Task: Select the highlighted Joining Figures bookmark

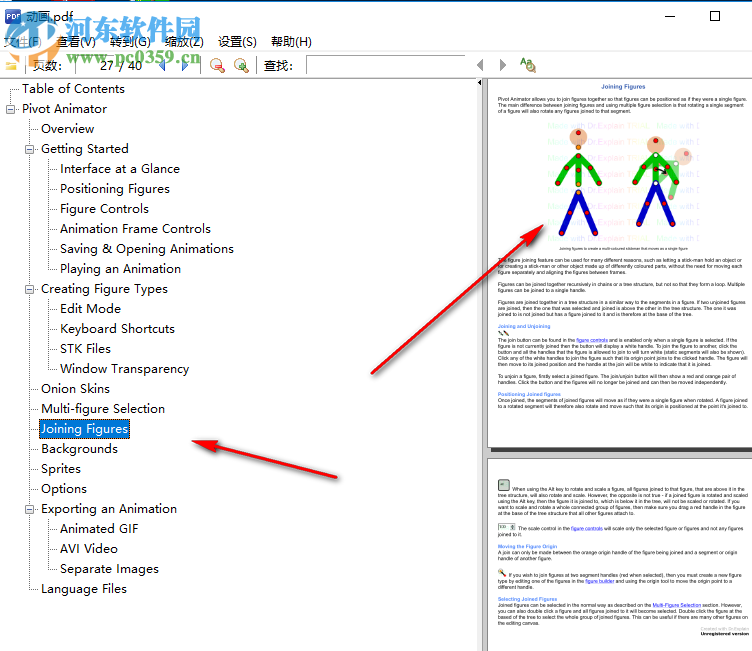Action: [84, 429]
